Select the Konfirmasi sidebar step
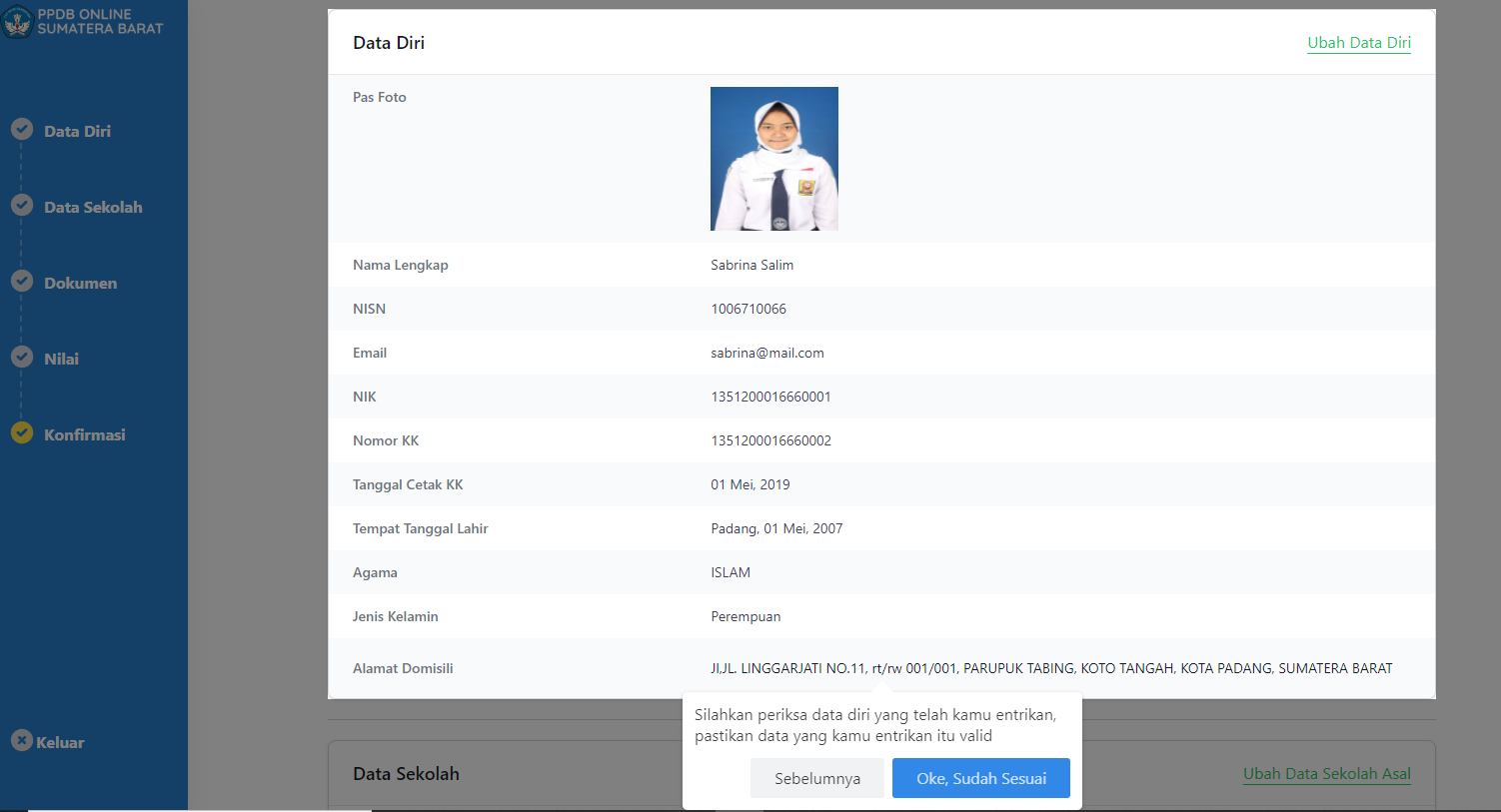This screenshot has height=812, width=1501. (84, 435)
